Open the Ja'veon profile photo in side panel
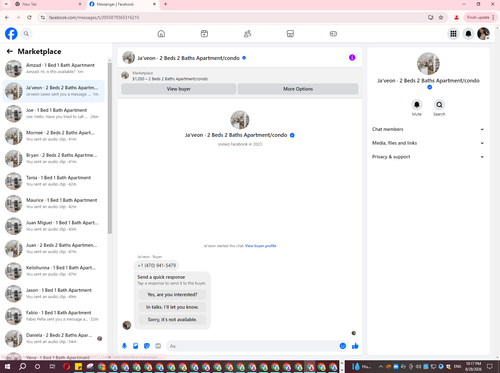This screenshot has width=500, height=373. pyautogui.click(x=428, y=64)
